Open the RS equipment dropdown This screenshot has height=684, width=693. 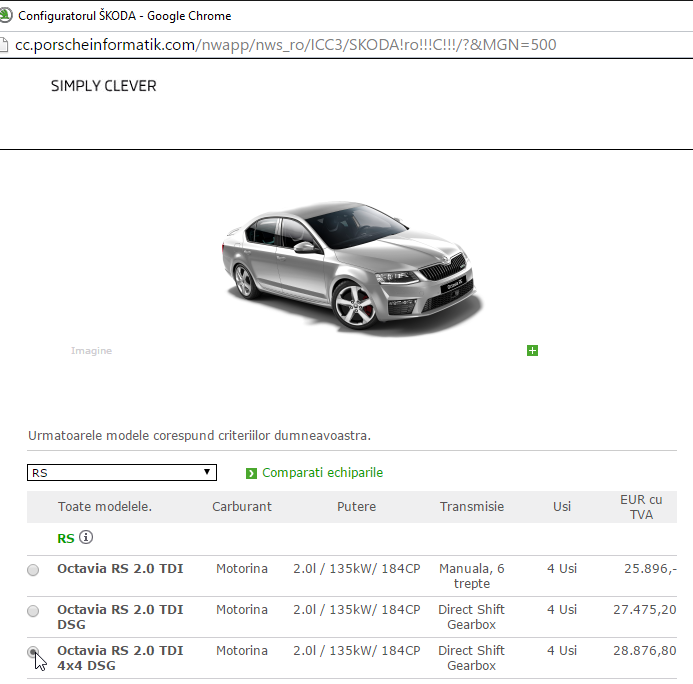click(122, 472)
